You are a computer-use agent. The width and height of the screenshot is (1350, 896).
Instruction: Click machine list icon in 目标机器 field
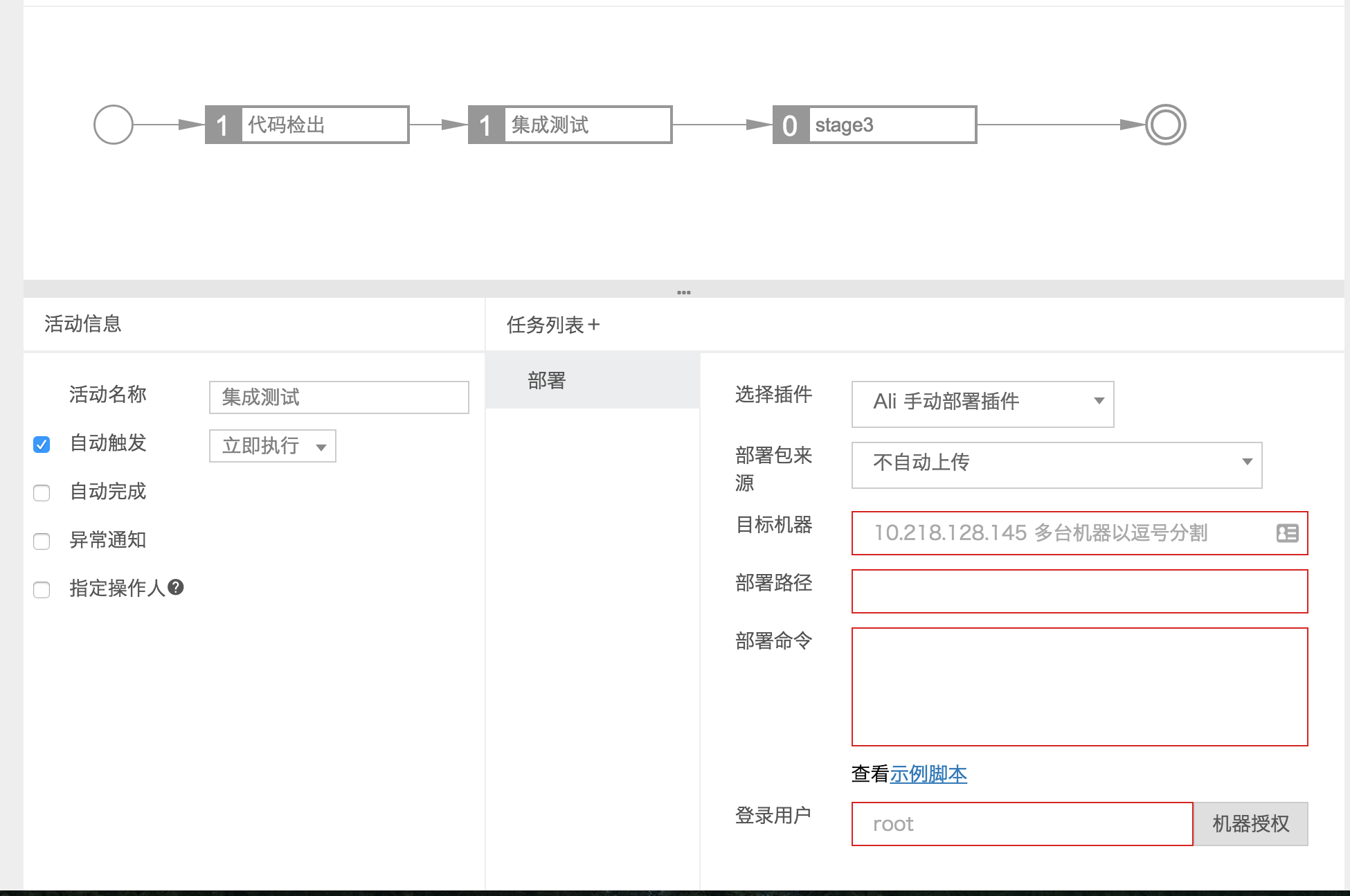[1287, 533]
